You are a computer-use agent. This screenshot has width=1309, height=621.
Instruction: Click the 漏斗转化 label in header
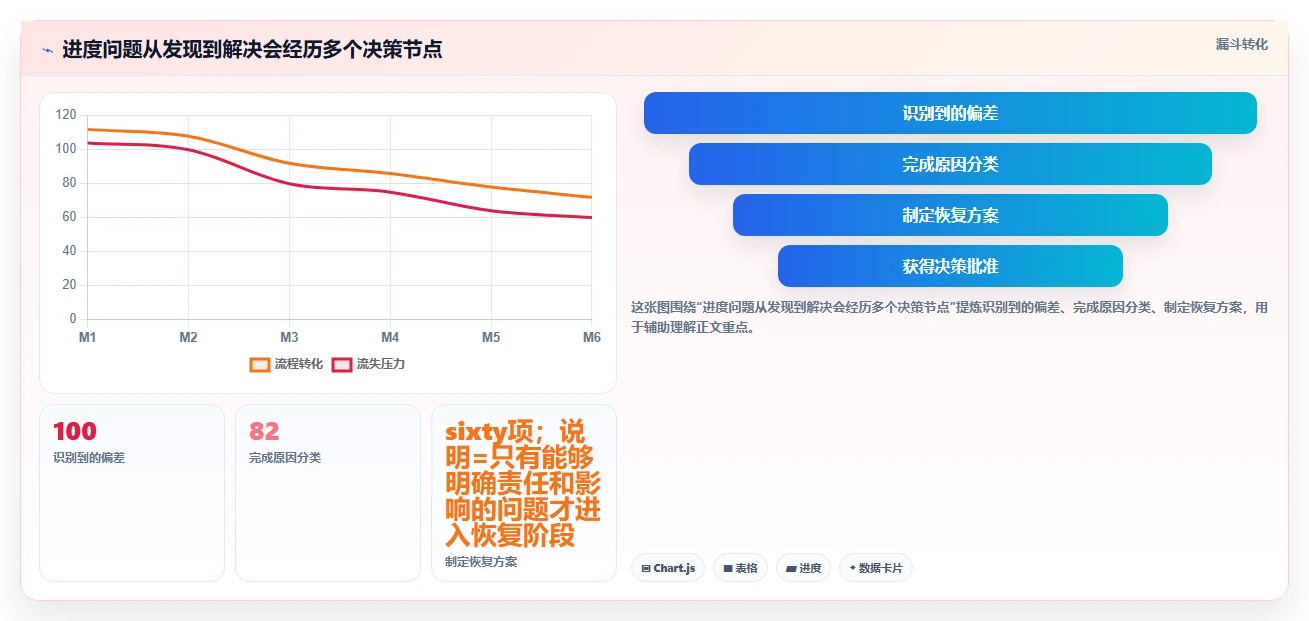pyautogui.click(x=1242, y=44)
